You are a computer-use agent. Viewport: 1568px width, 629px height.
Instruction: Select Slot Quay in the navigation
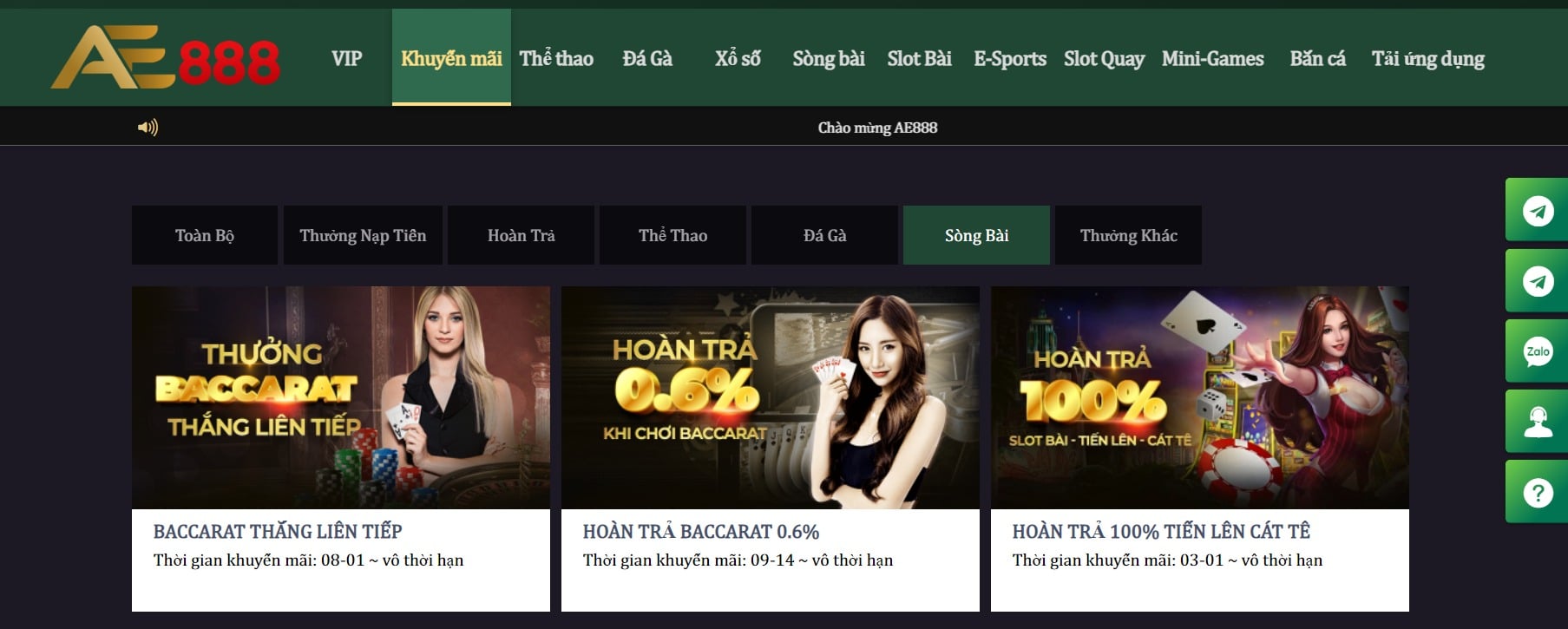(1104, 58)
